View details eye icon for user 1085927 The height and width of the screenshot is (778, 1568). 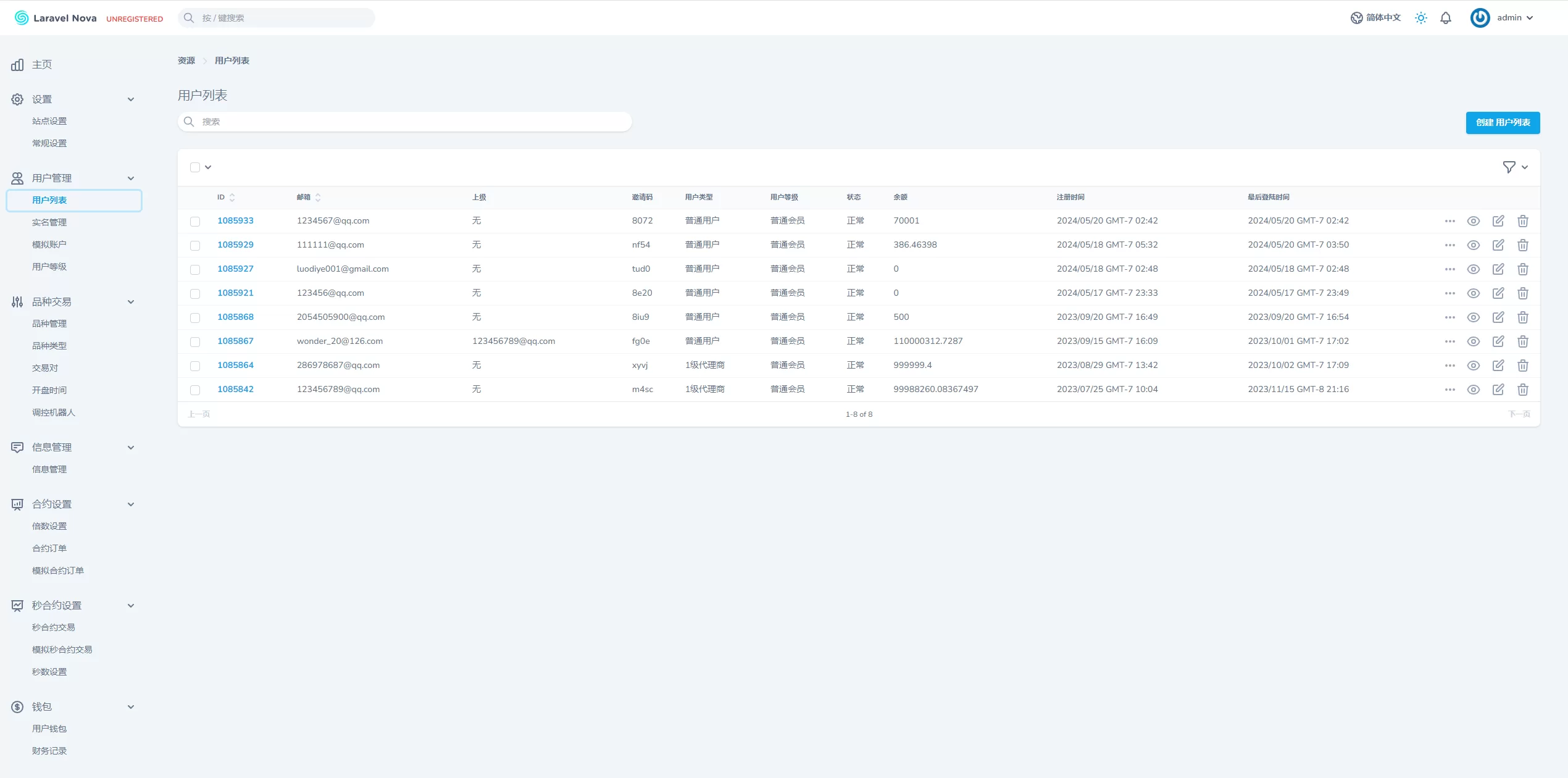(1474, 269)
